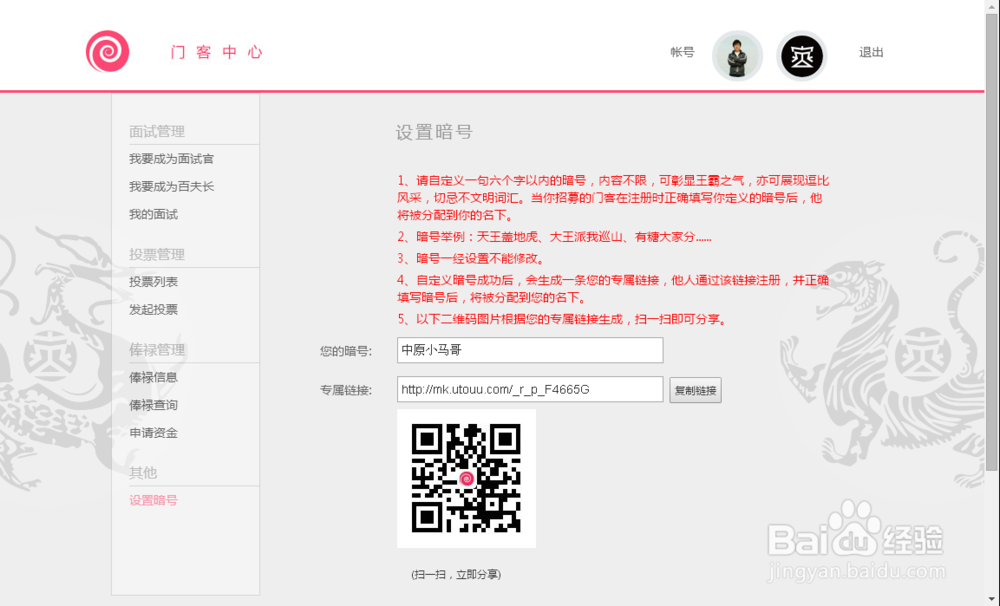
Task: Click the 退出 logout link
Action: (870, 54)
